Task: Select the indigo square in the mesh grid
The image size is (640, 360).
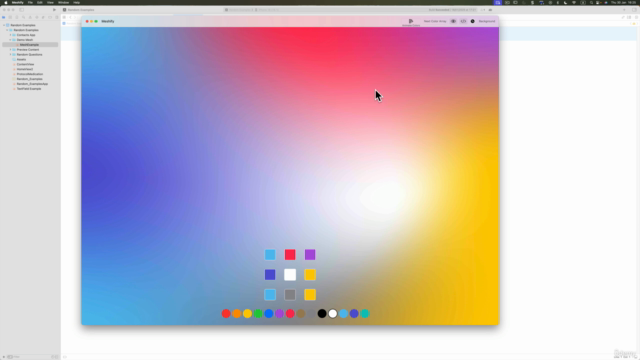Action: [x=270, y=275]
